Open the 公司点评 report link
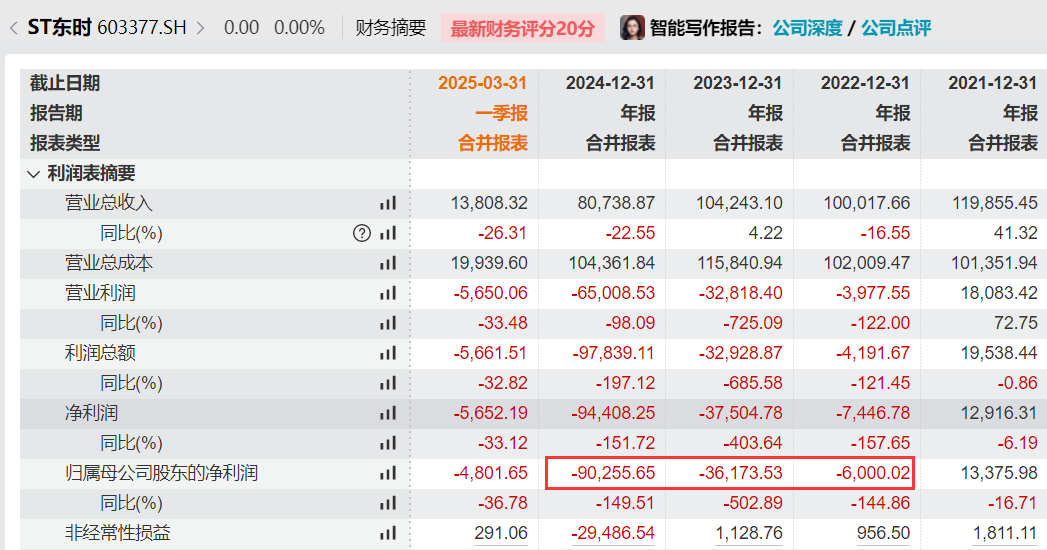Screen dimensions: 1047x550 896,28
